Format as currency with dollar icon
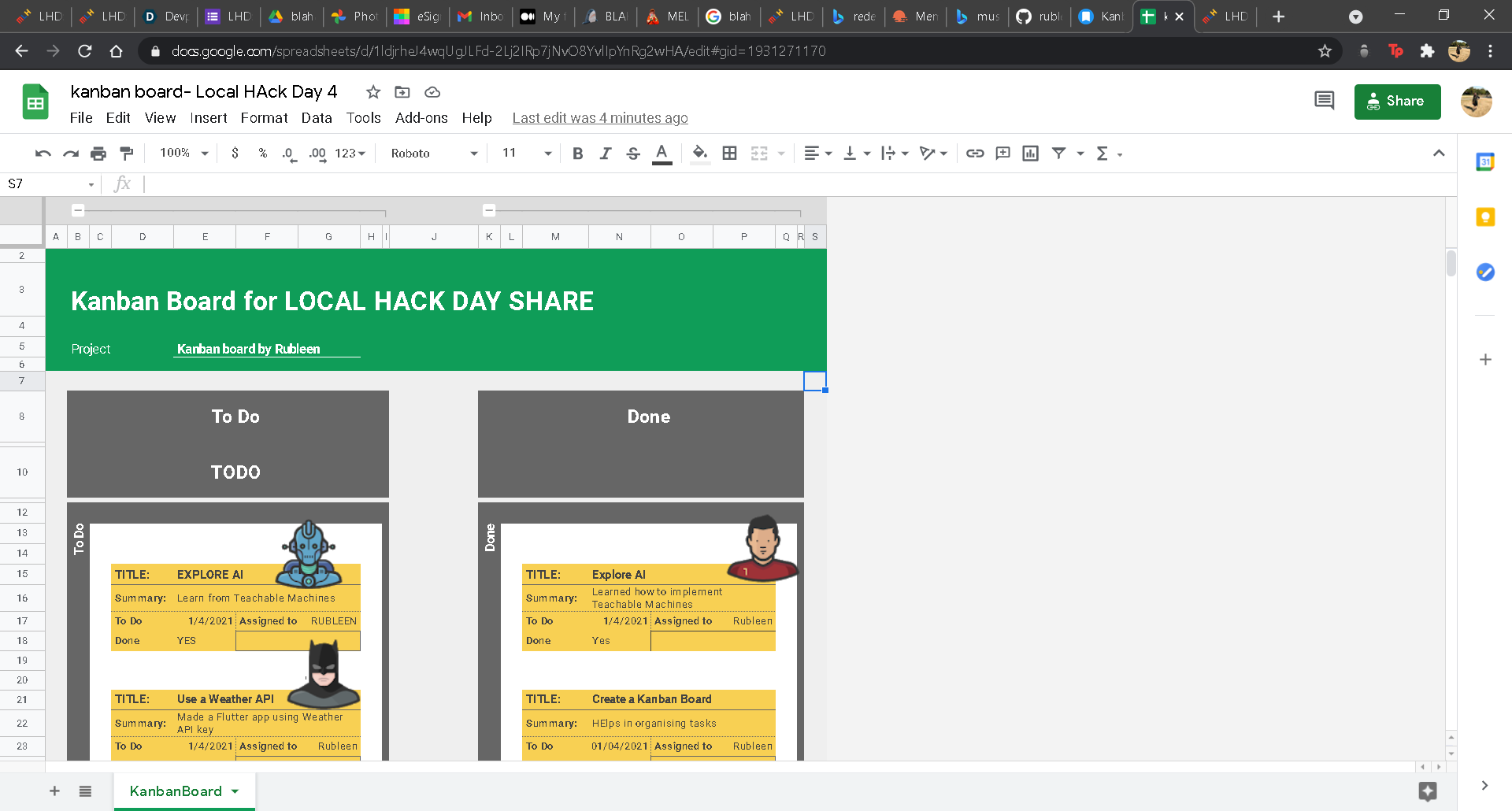This screenshot has height=811, width=1512. 235,154
